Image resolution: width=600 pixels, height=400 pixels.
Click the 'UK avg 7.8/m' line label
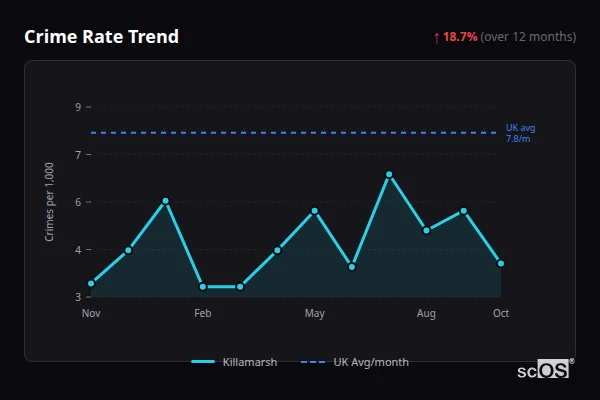click(520, 133)
